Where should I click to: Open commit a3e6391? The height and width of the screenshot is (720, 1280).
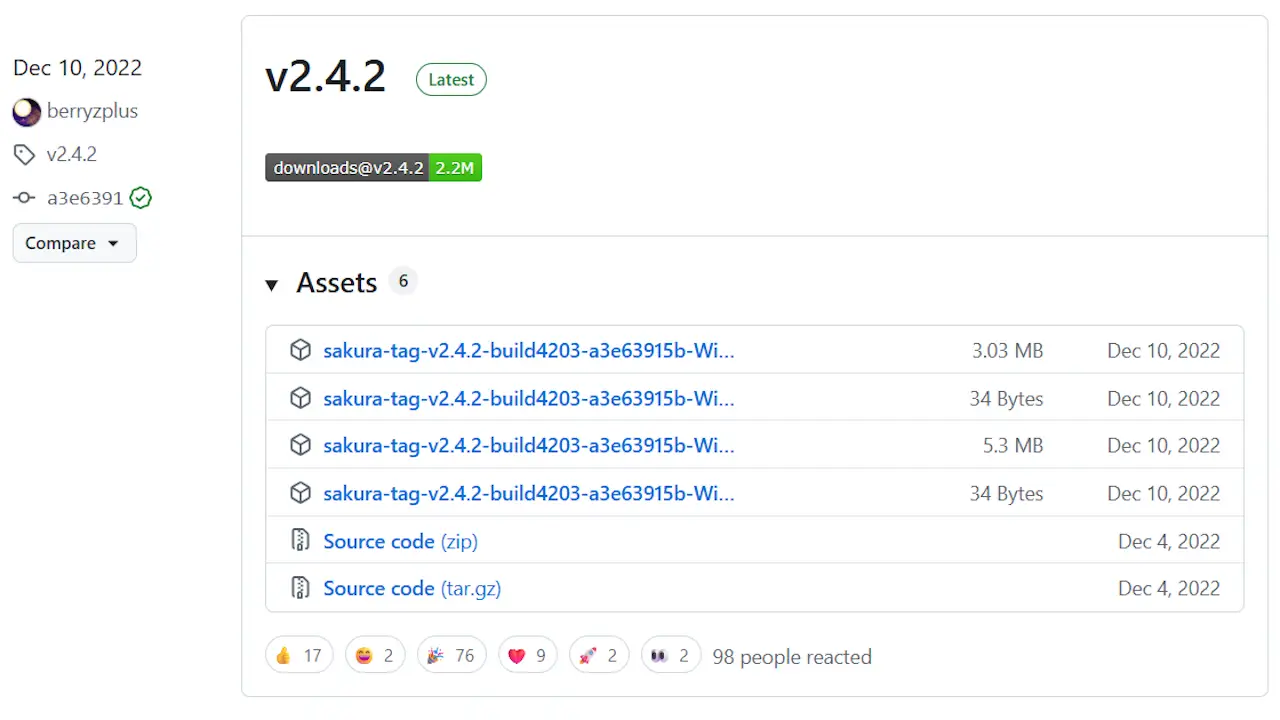click(x=85, y=198)
